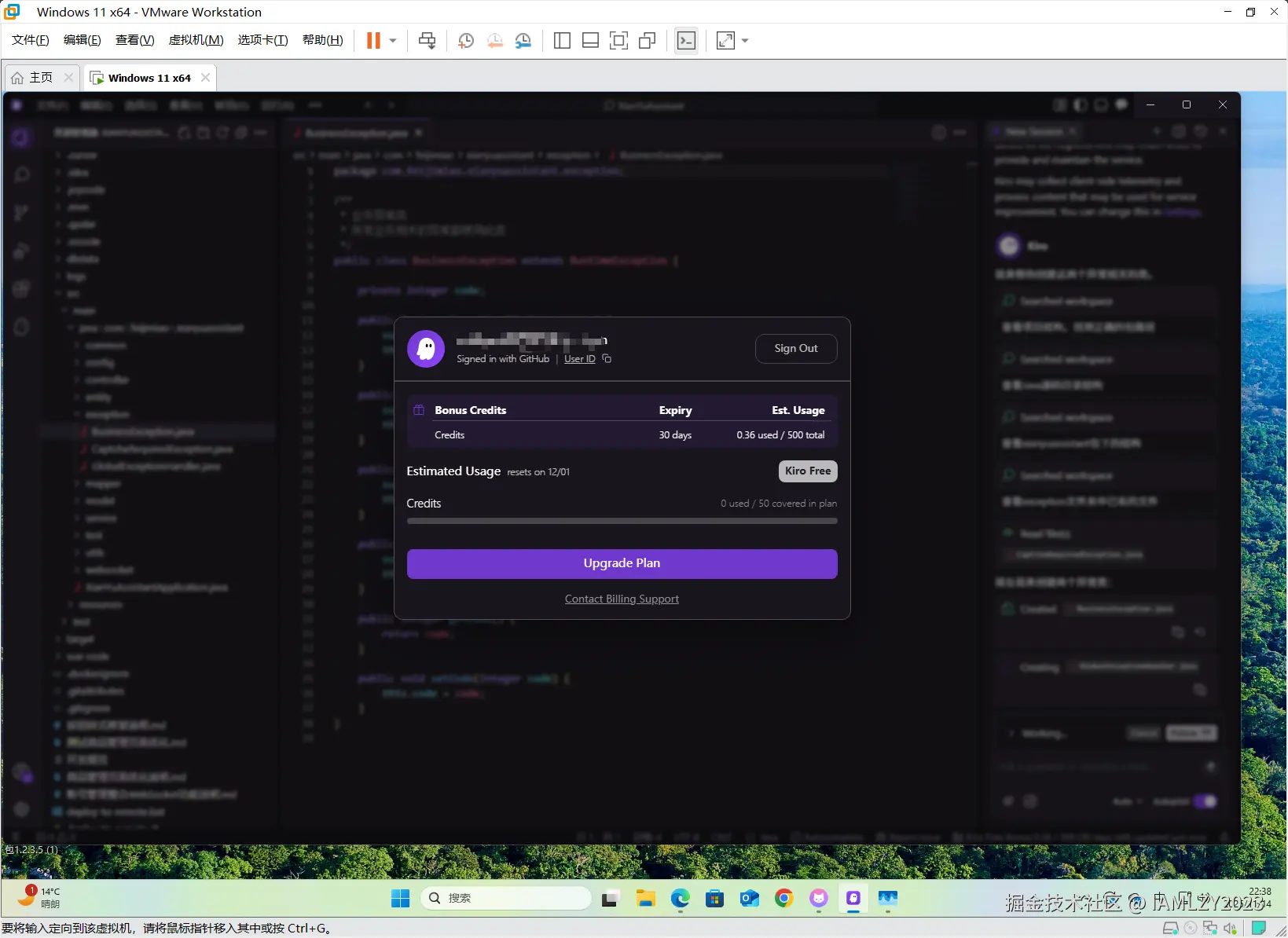
Task: Open the 文件(F) menu
Action: point(31,40)
